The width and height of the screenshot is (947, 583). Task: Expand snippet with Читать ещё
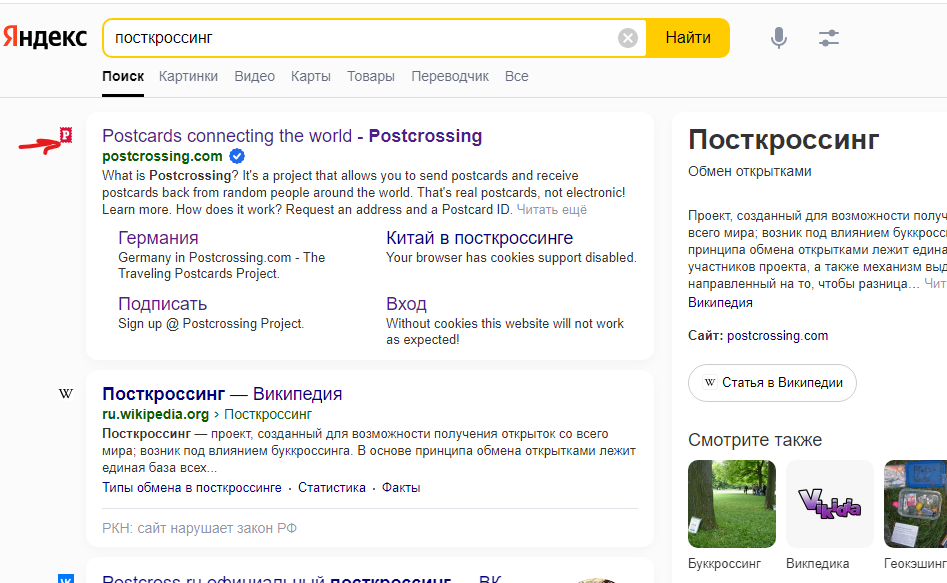(x=551, y=210)
